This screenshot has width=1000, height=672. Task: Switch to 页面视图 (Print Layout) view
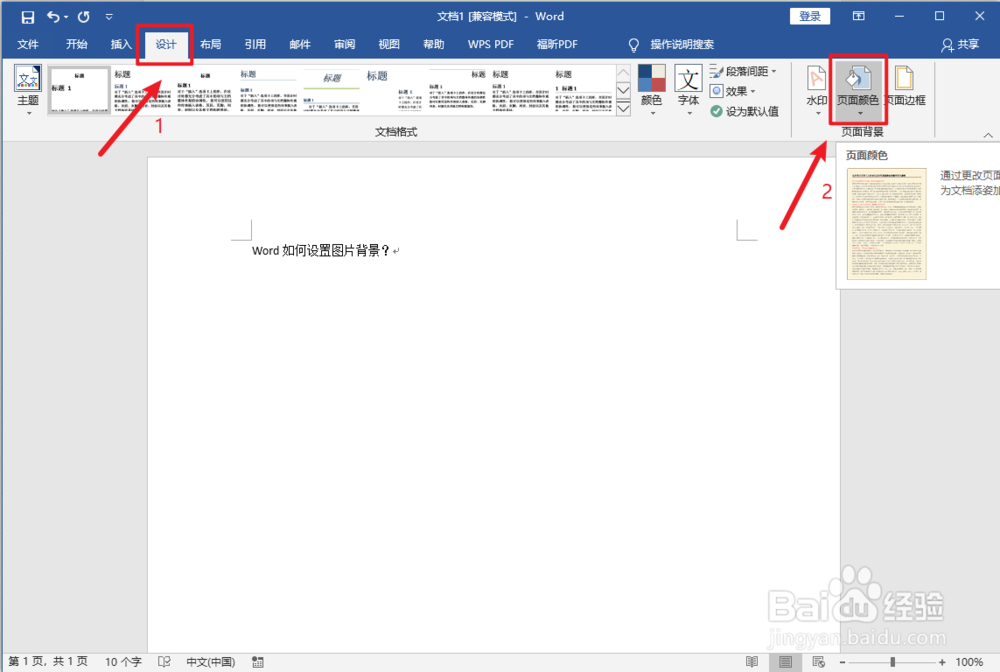click(785, 661)
